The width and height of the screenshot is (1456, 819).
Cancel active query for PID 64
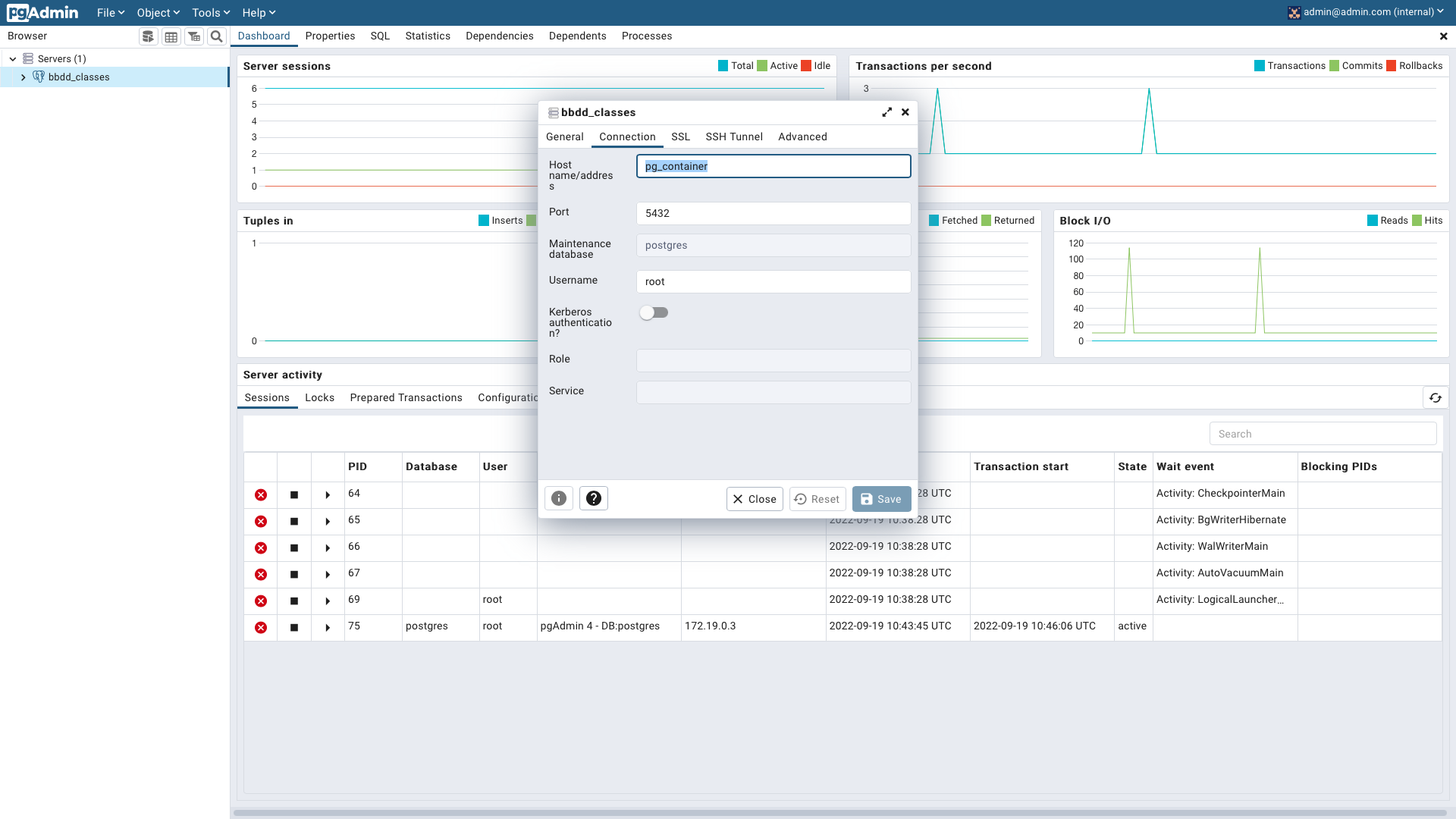[294, 495]
